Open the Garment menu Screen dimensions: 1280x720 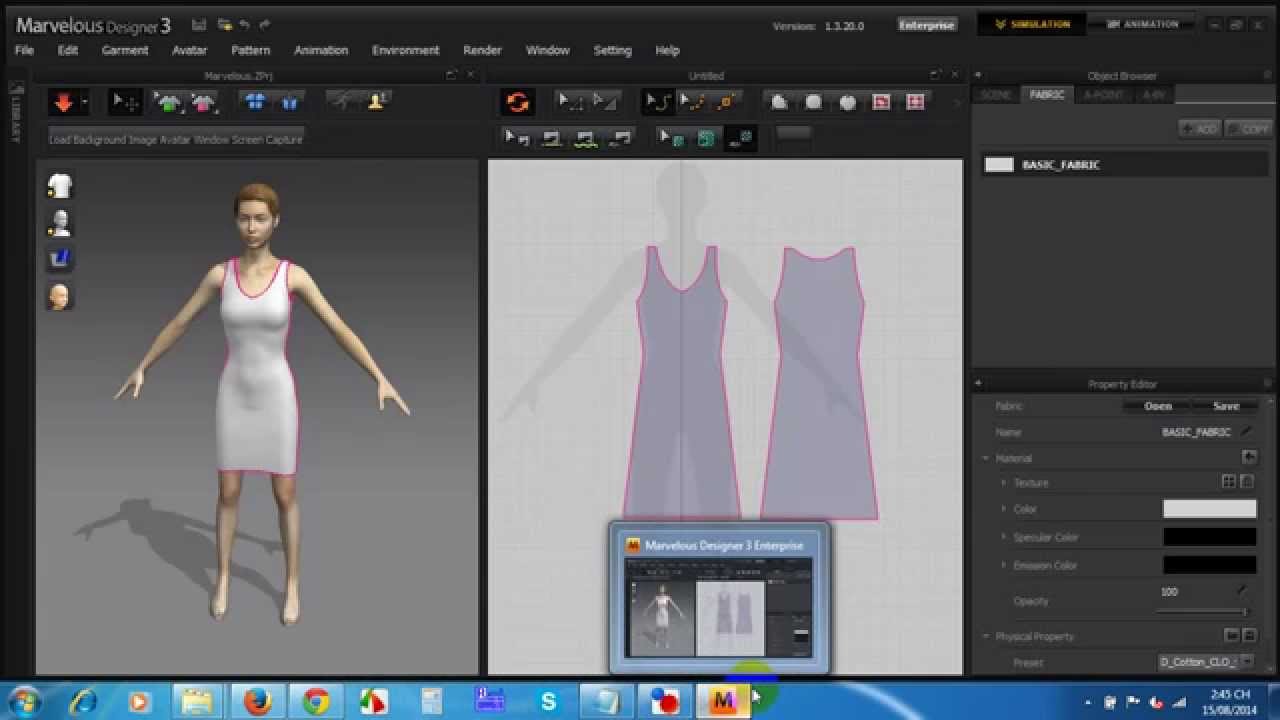125,50
